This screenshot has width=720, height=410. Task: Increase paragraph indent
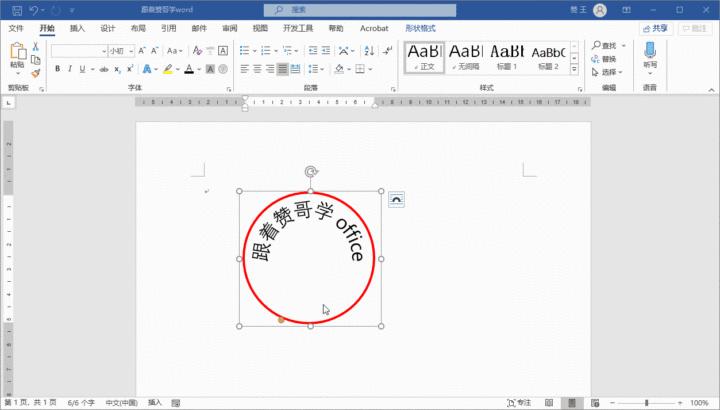(326, 51)
